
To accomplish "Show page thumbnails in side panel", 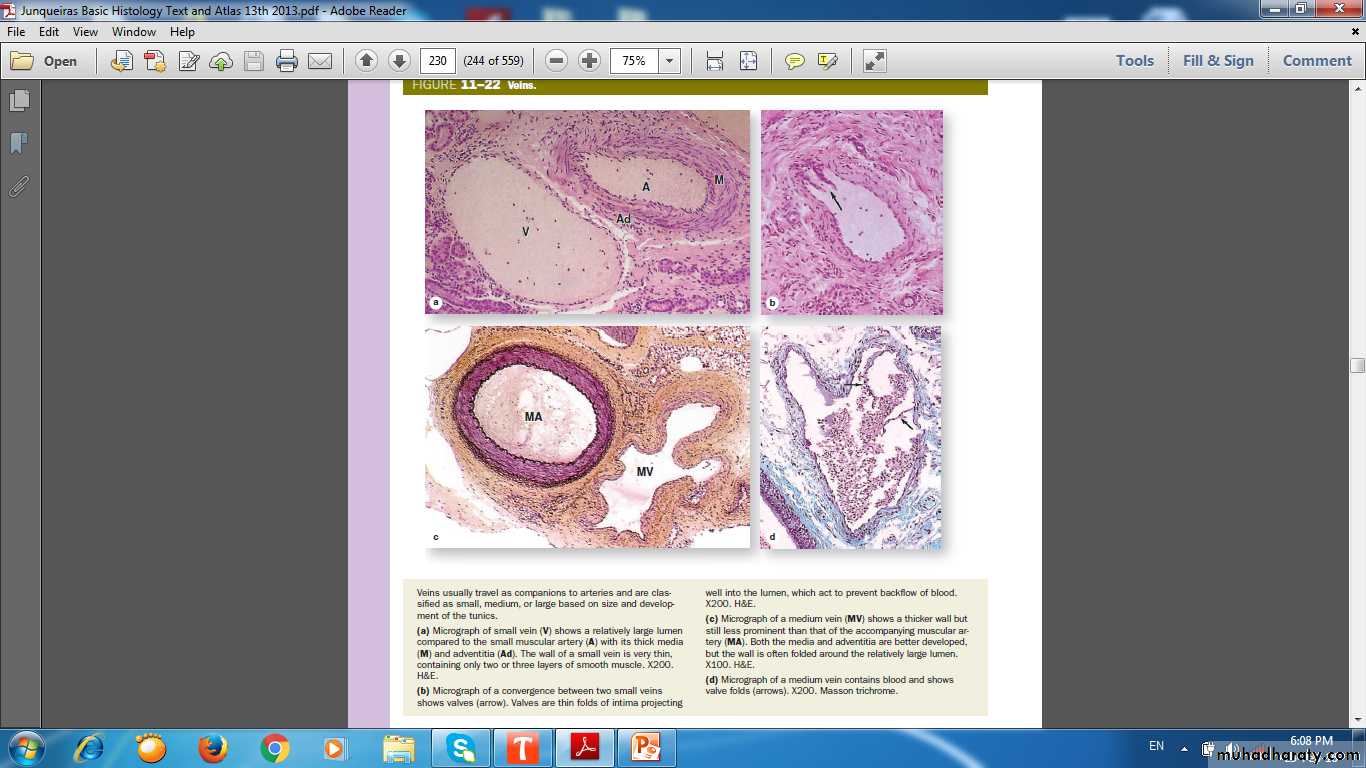I will coord(19,101).
